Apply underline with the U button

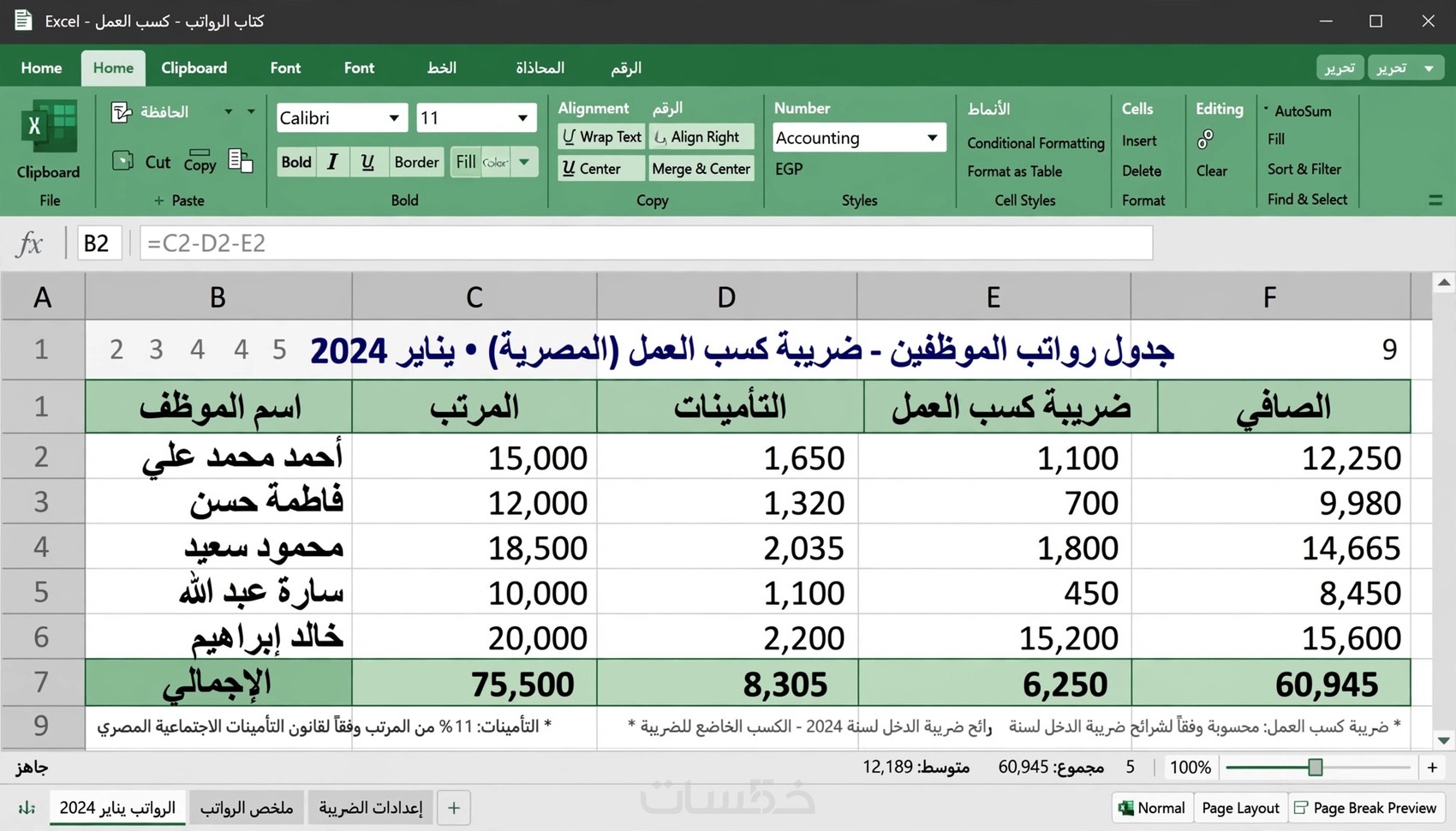[367, 162]
